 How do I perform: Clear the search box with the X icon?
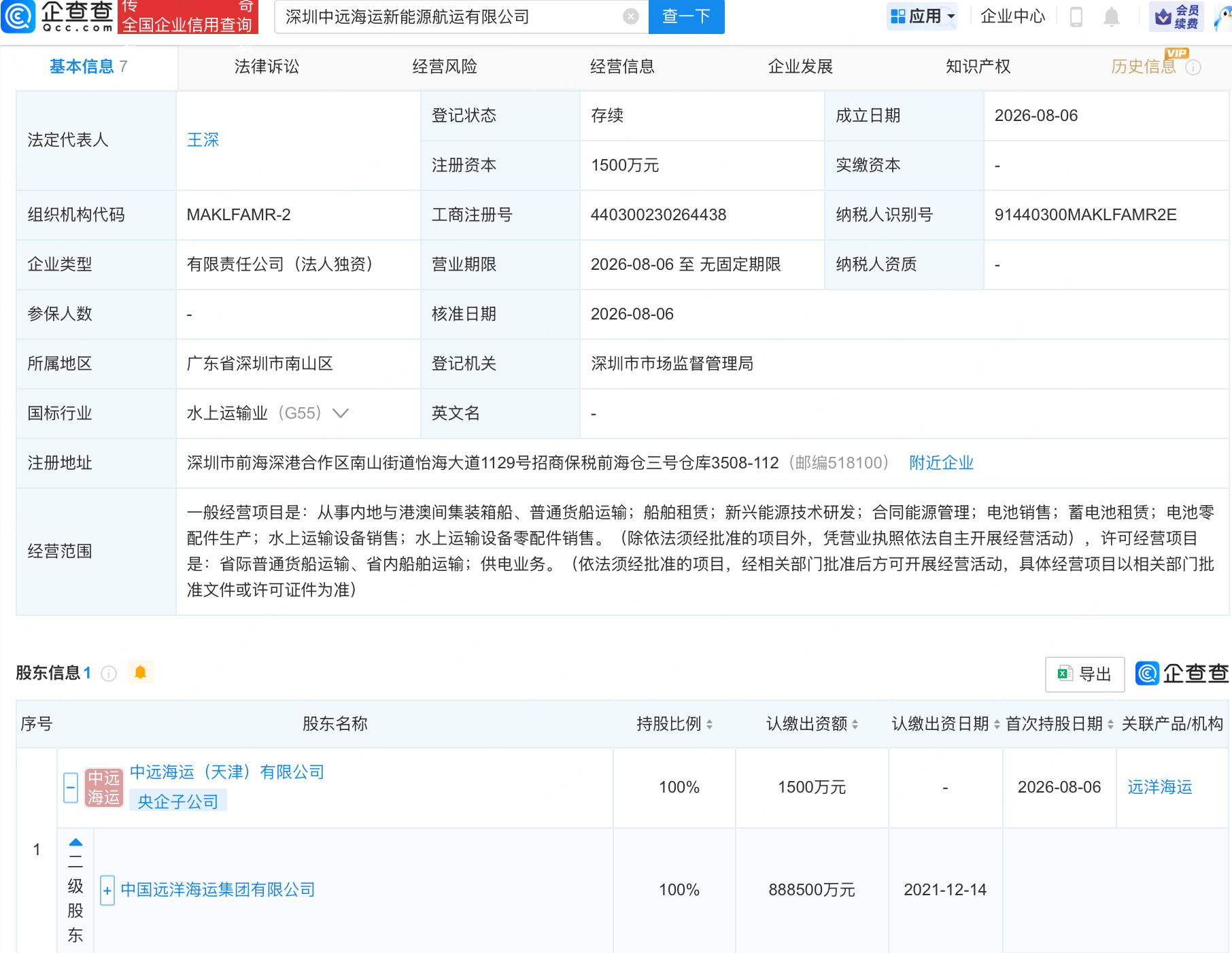[x=631, y=16]
